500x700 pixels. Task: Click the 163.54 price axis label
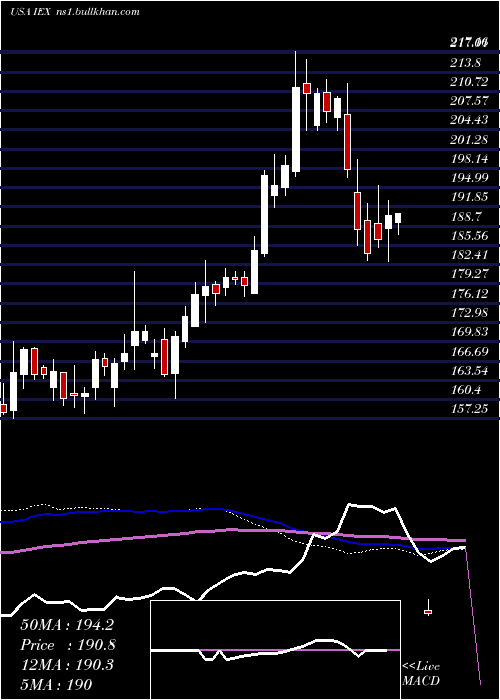(x=469, y=371)
